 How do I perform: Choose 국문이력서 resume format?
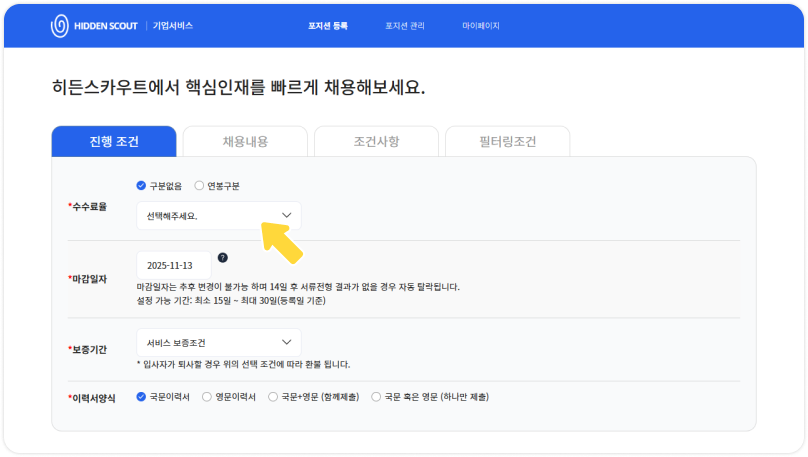point(141,397)
